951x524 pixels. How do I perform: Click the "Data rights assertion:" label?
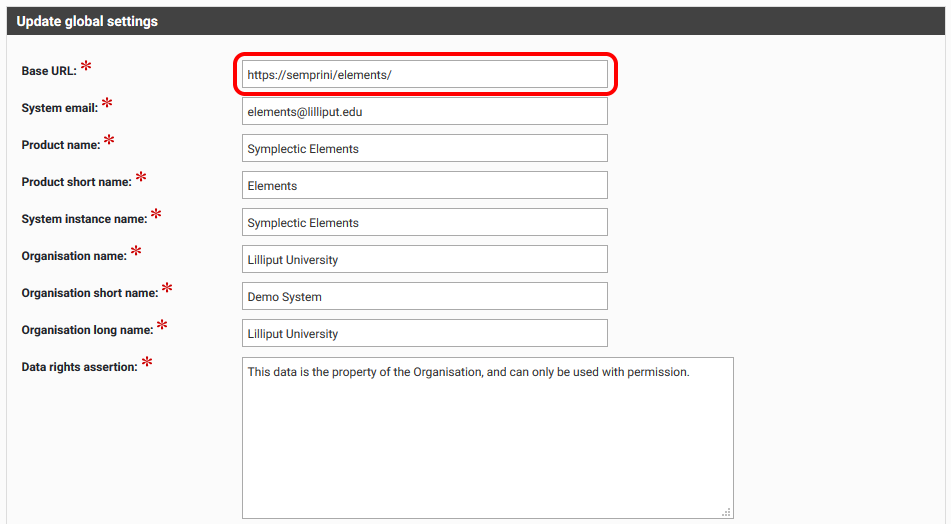click(79, 367)
